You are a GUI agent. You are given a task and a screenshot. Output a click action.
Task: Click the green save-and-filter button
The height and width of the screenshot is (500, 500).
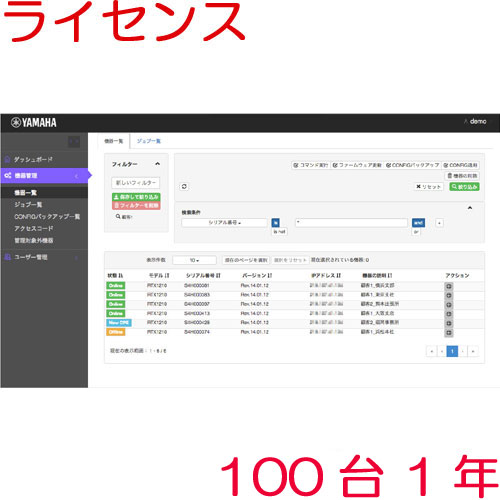[136, 197]
